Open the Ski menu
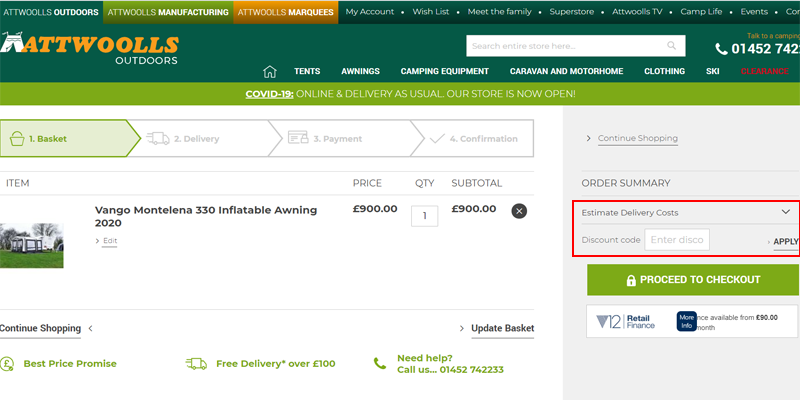Screen dimensions: 800x400 click(713, 71)
